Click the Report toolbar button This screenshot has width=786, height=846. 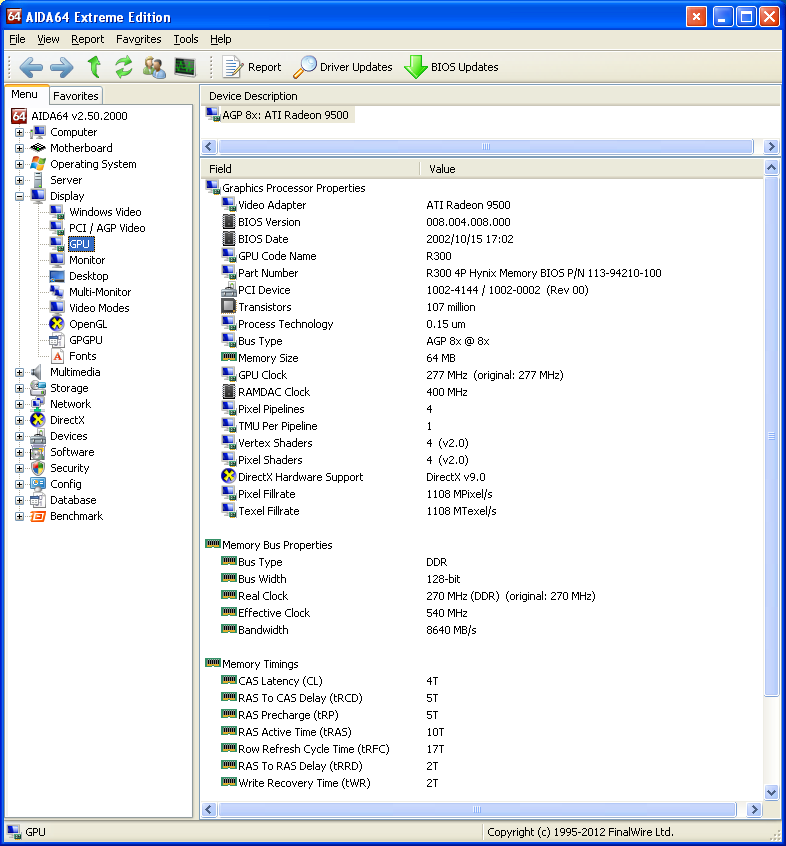click(x=252, y=67)
